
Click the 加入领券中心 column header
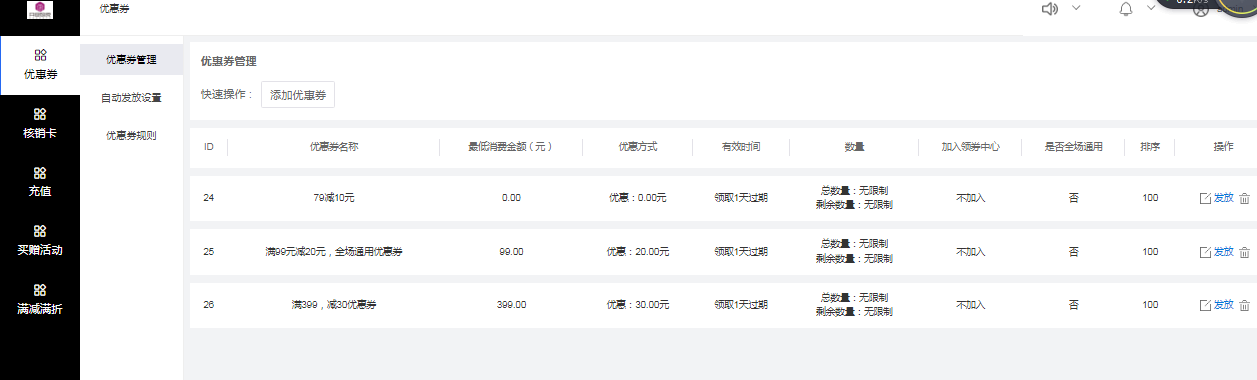[970, 147]
